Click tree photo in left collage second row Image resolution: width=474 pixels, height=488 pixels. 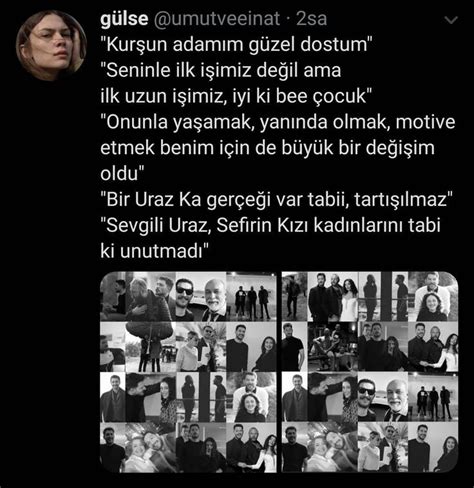(x=150, y=347)
